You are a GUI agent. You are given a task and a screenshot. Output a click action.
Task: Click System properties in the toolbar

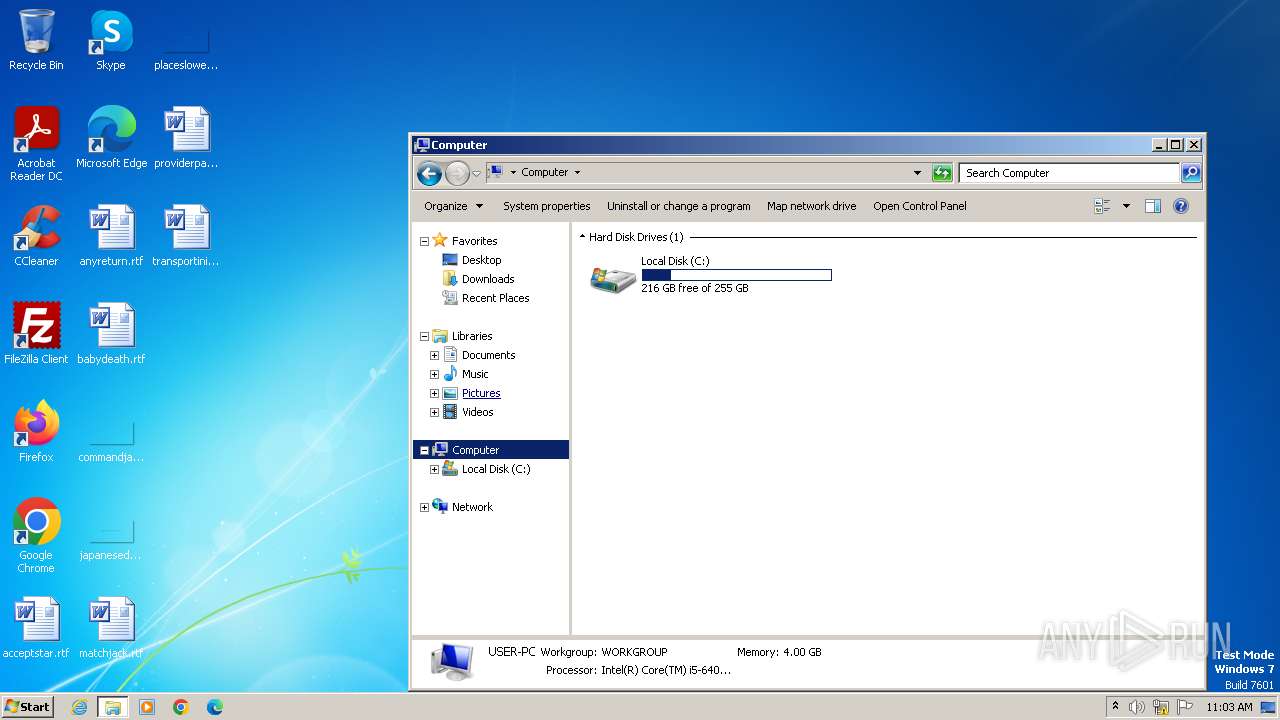tap(546, 206)
